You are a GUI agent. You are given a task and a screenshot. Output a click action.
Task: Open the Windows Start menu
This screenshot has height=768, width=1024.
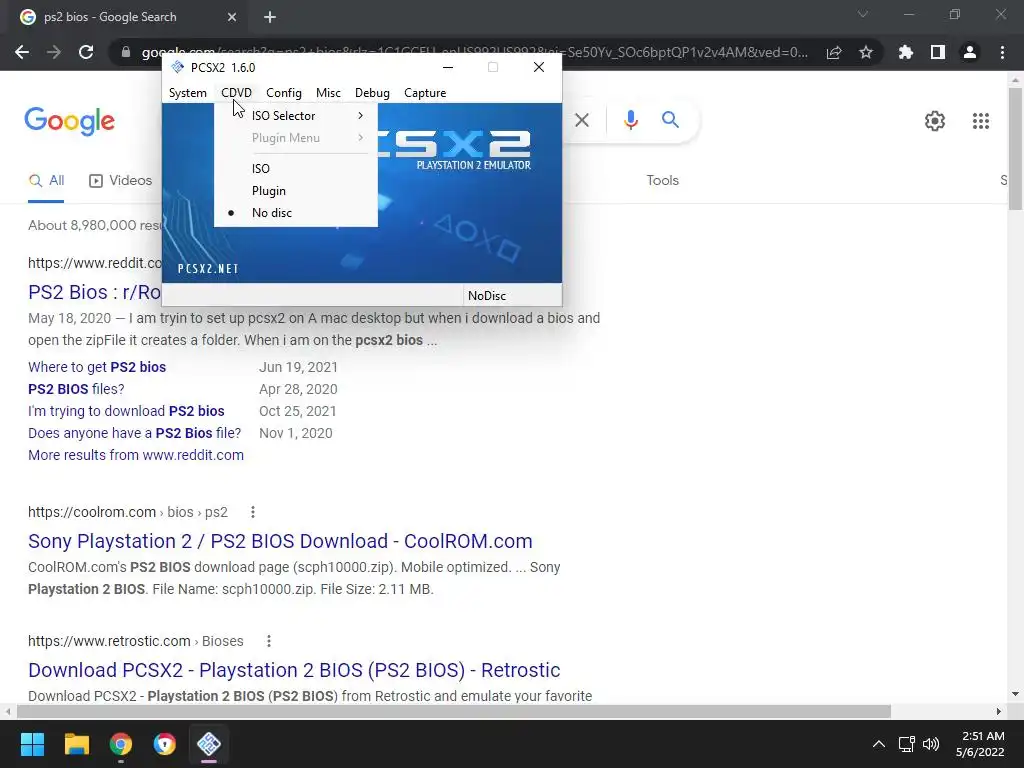point(32,744)
